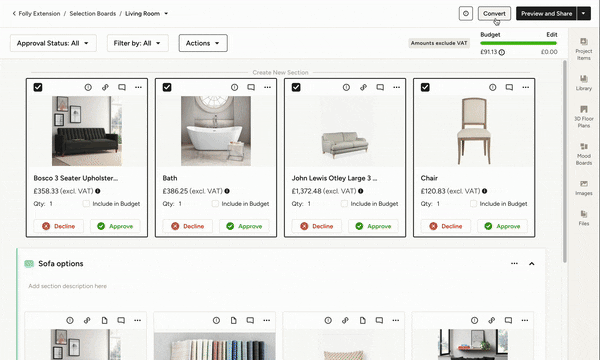Open Library sidebar panel

584,83
